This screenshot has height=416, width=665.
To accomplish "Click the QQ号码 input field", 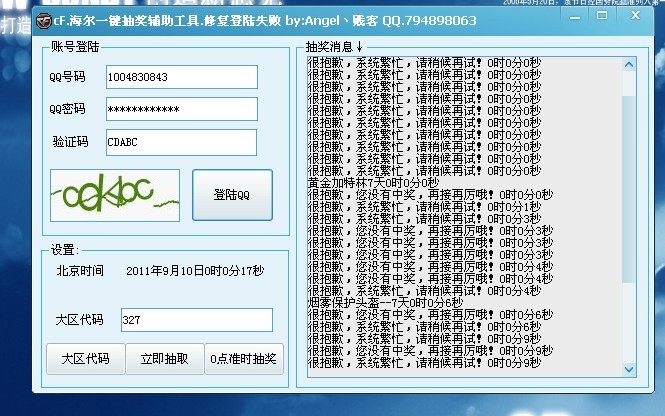I will (x=182, y=77).
